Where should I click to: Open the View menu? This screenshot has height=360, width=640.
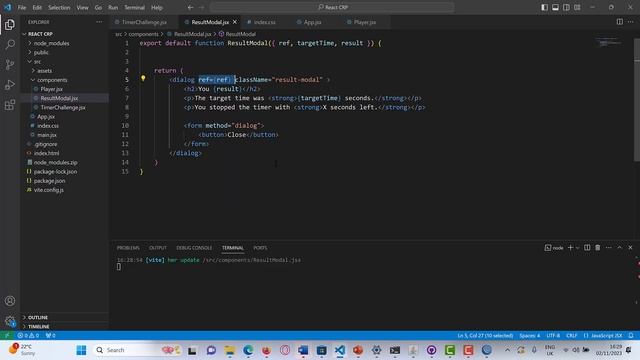coord(82,7)
